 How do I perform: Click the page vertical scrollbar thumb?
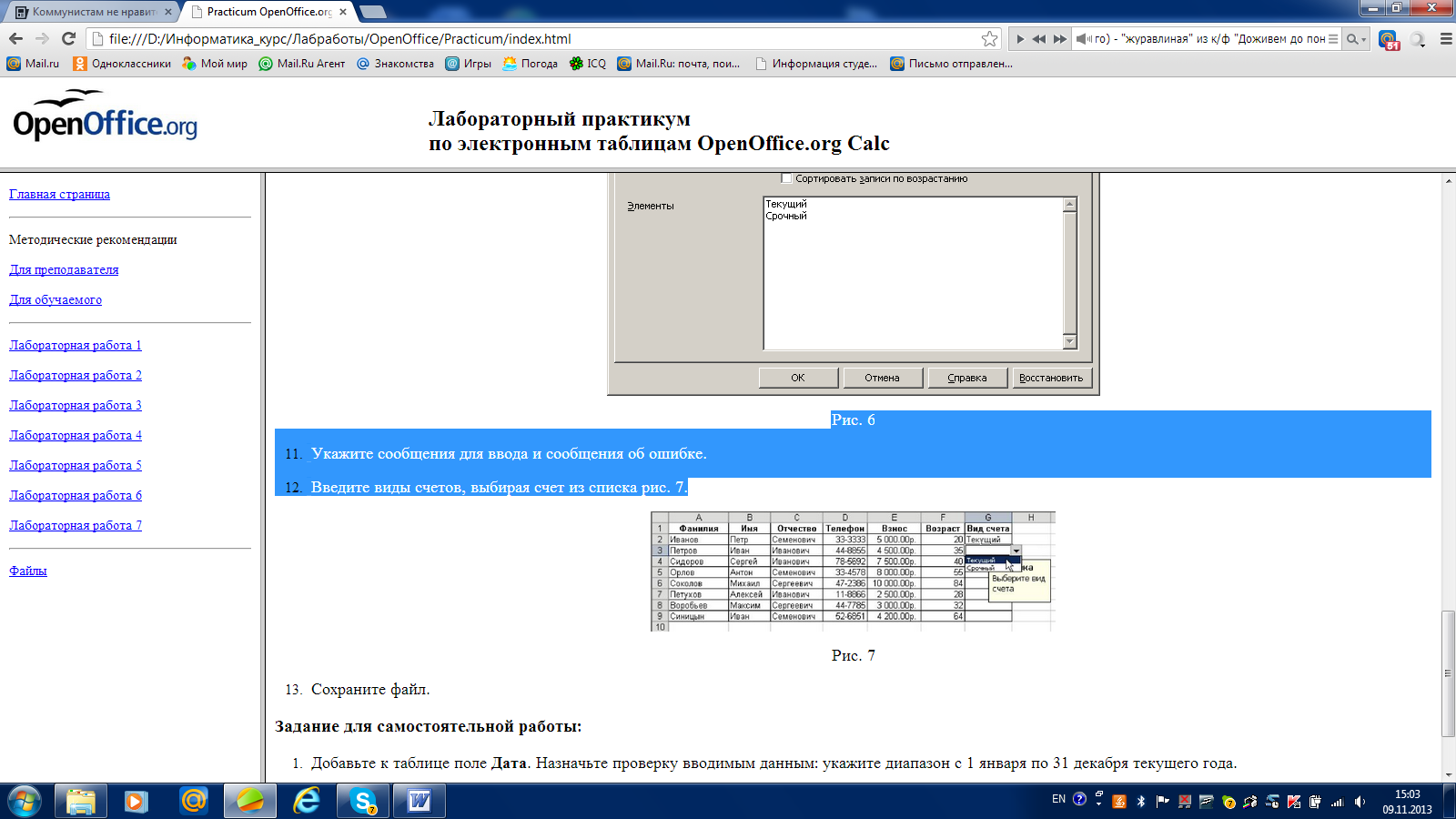[x=1448, y=673]
